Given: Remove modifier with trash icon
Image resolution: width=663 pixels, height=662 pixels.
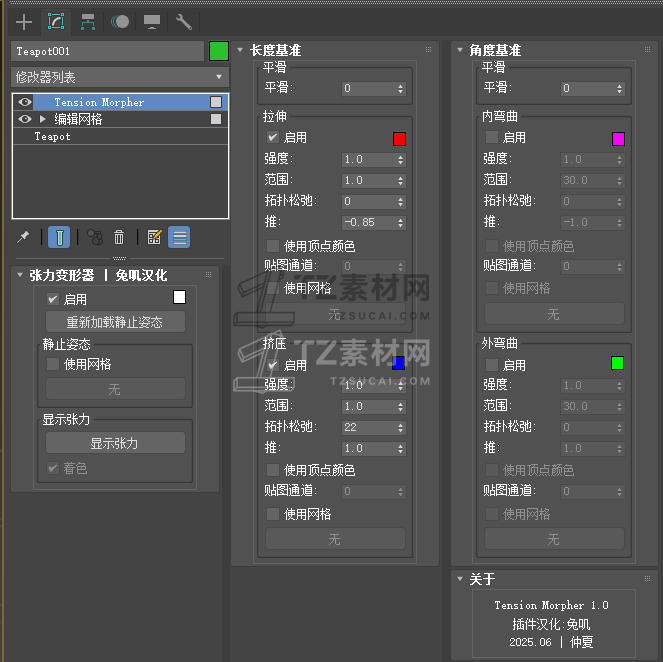Looking at the screenshot, I should 119,237.
